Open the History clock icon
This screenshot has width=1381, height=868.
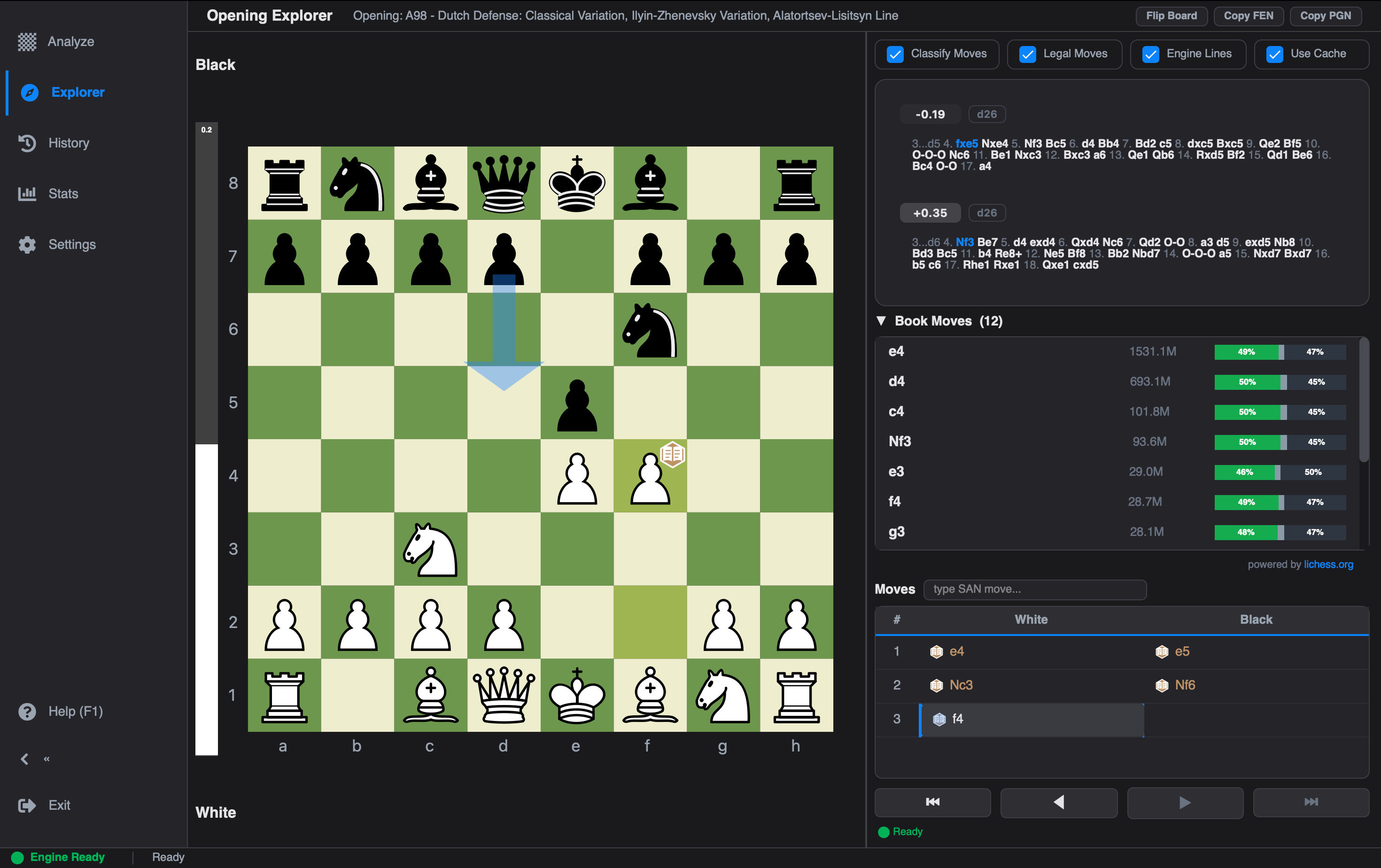[27, 143]
